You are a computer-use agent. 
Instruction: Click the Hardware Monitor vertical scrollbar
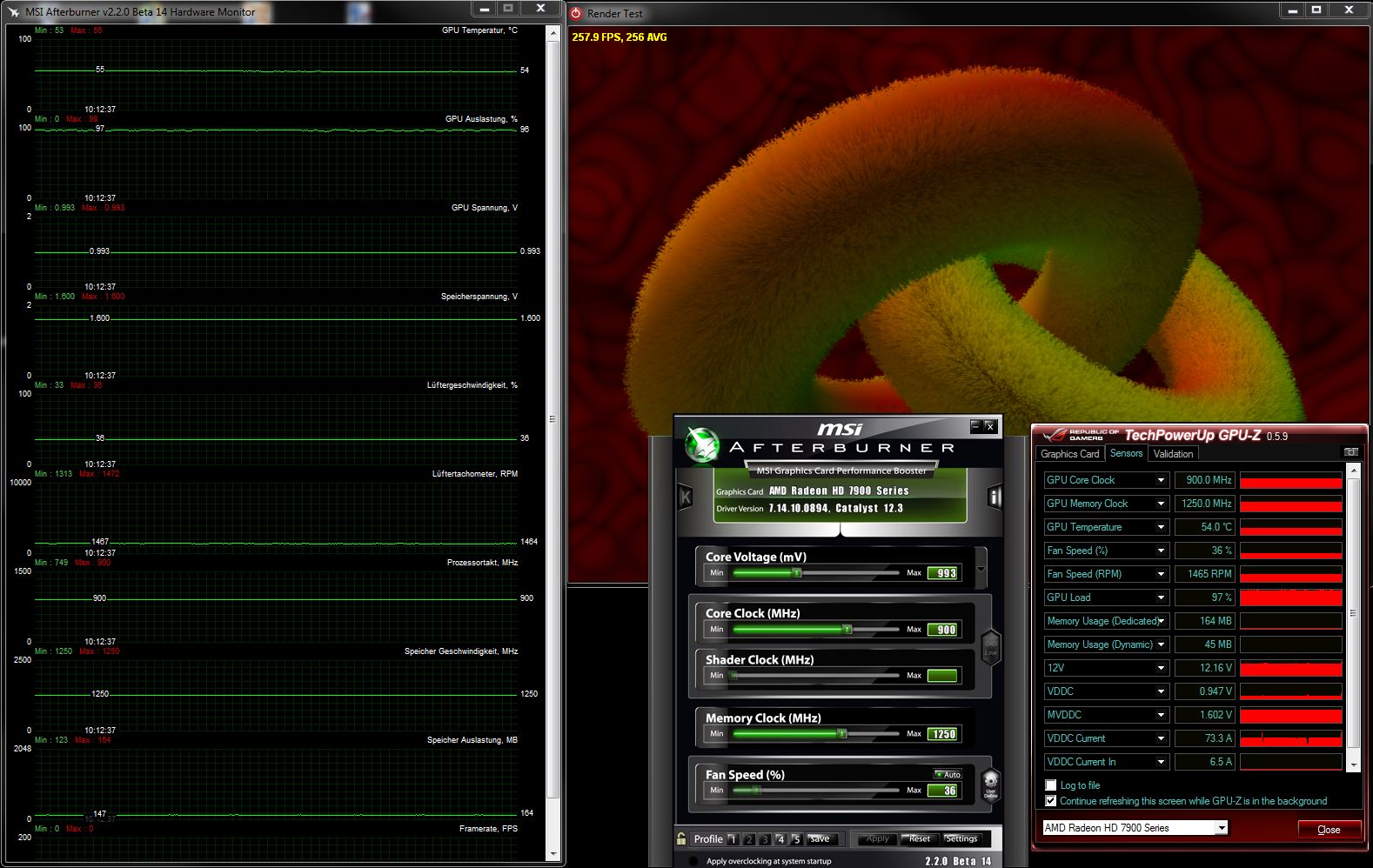click(x=553, y=419)
